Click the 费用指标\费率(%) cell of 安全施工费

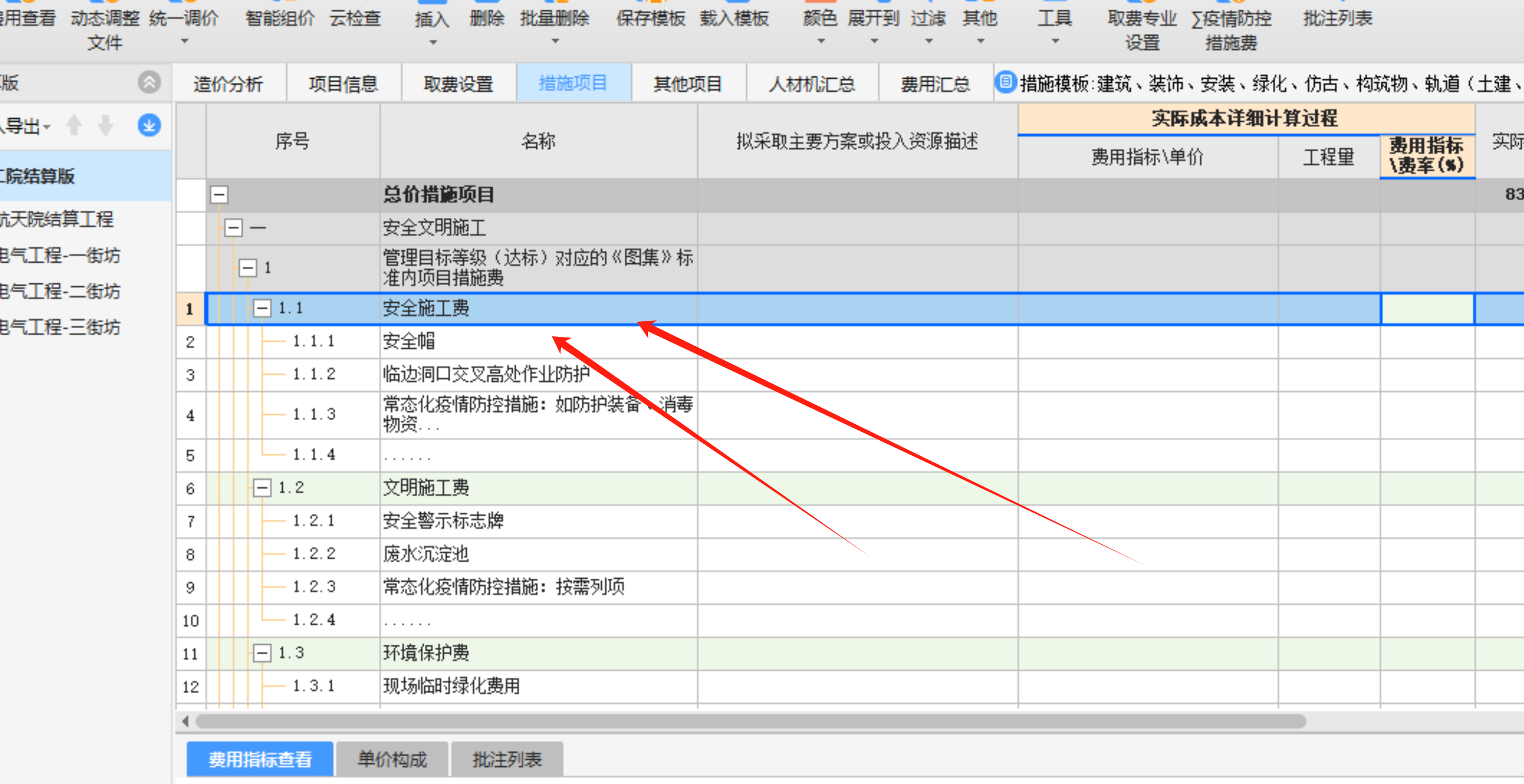tap(1427, 308)
